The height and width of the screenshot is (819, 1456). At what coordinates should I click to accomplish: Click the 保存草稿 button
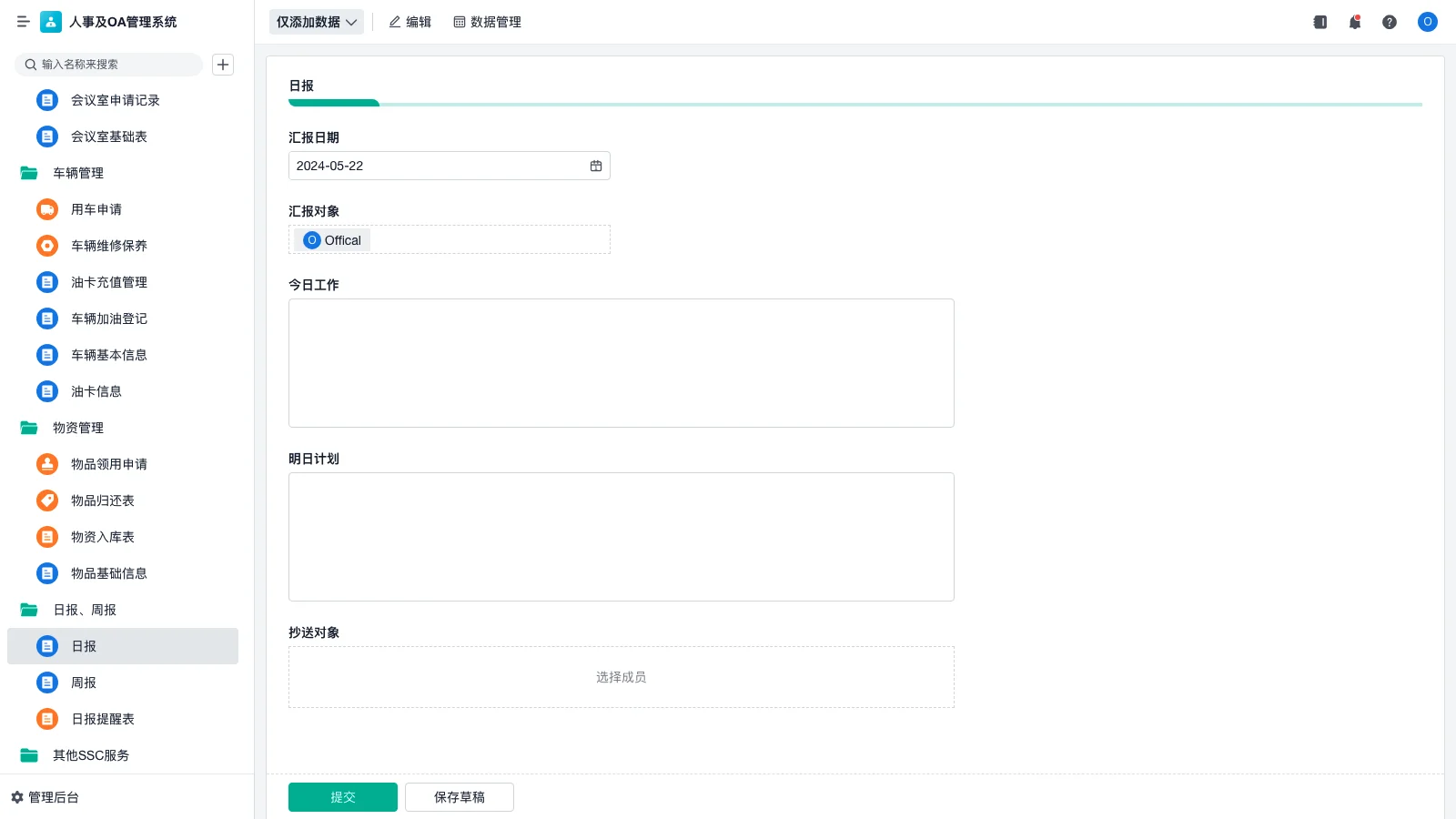pyautogui.click(x=460, y=797)
